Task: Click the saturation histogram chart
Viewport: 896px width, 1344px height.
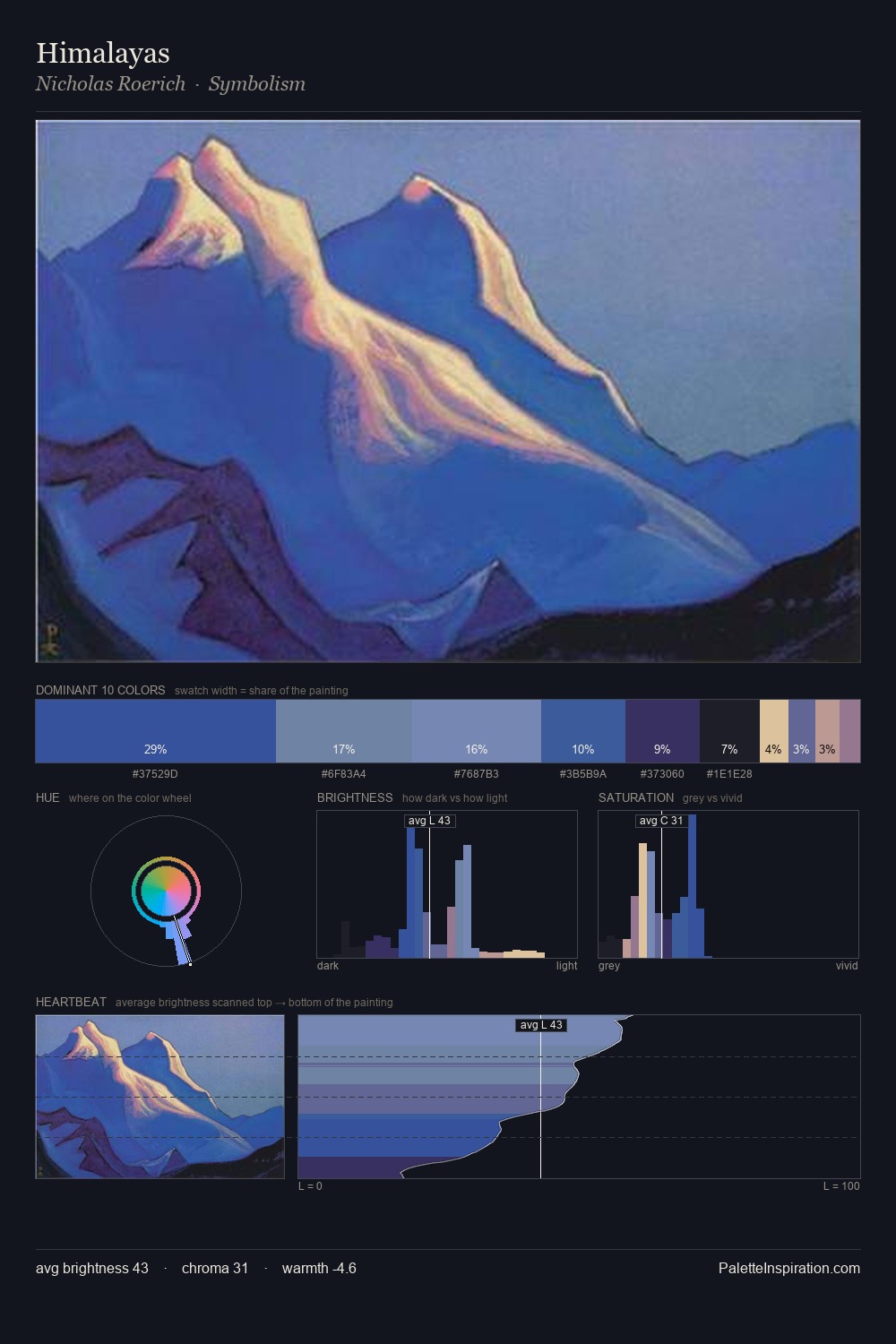Action: (x=728, y=884)
